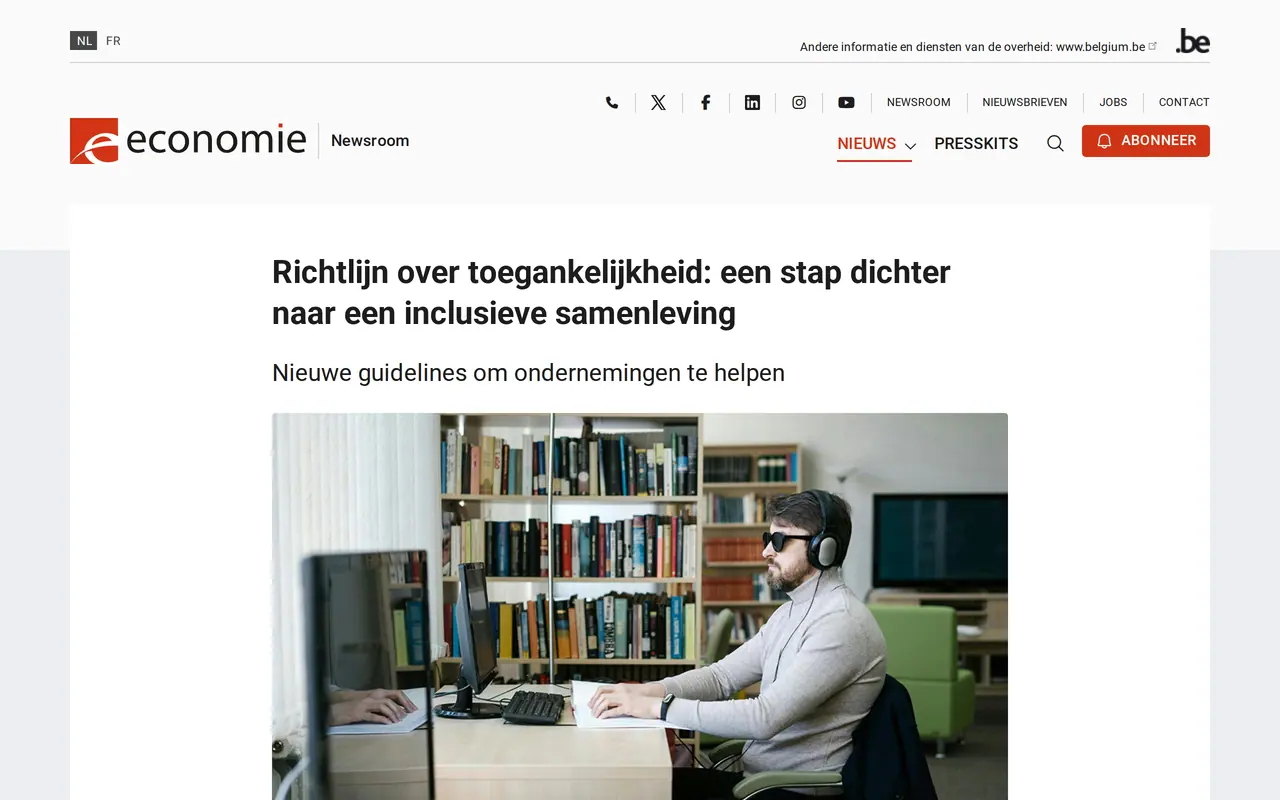Open the X (Twitter) social link

coord(658,102)
